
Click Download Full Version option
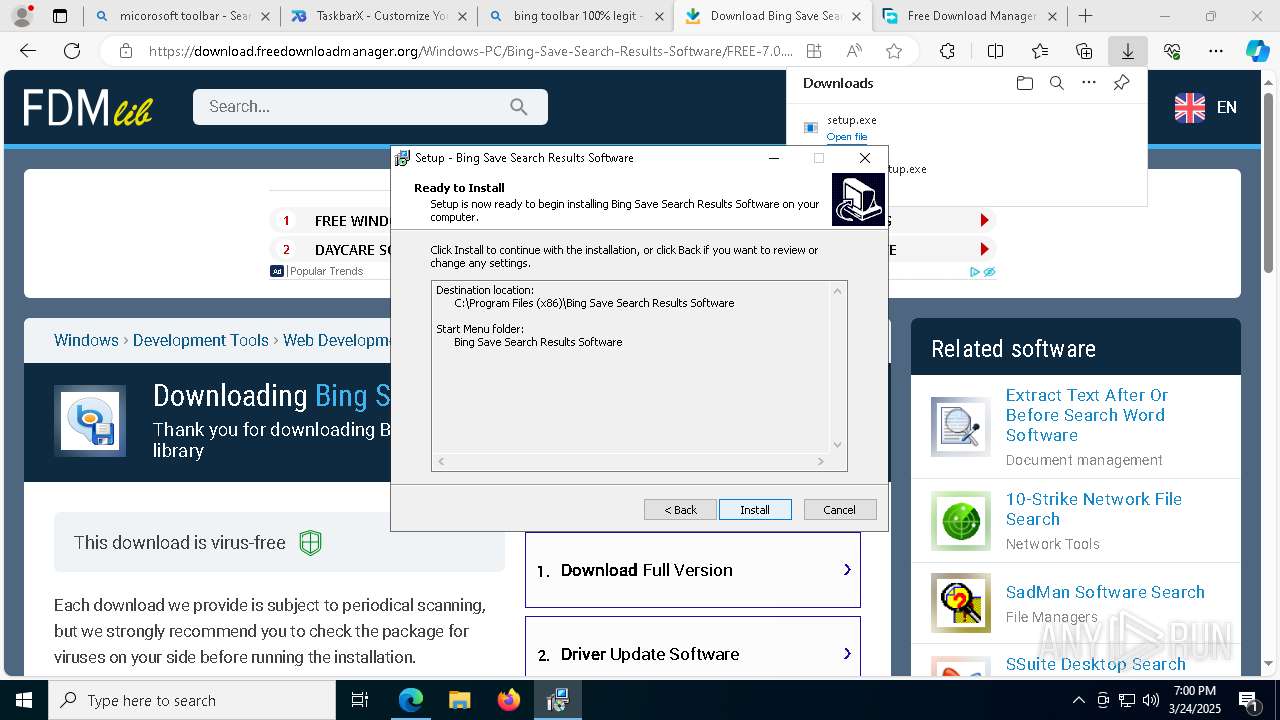[x=693, y=570]
